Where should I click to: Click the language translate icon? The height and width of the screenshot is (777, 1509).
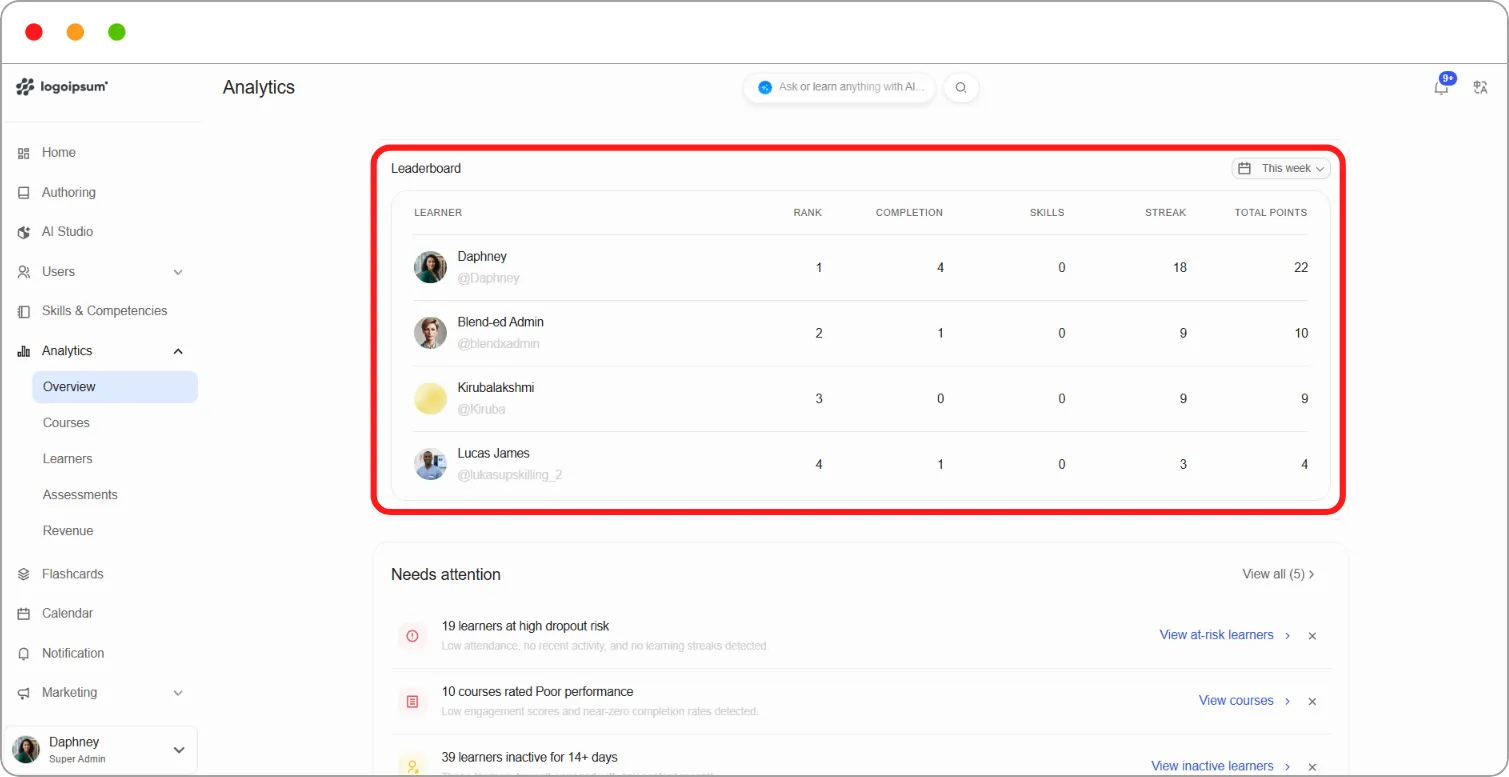click(x=1481, y=87)
